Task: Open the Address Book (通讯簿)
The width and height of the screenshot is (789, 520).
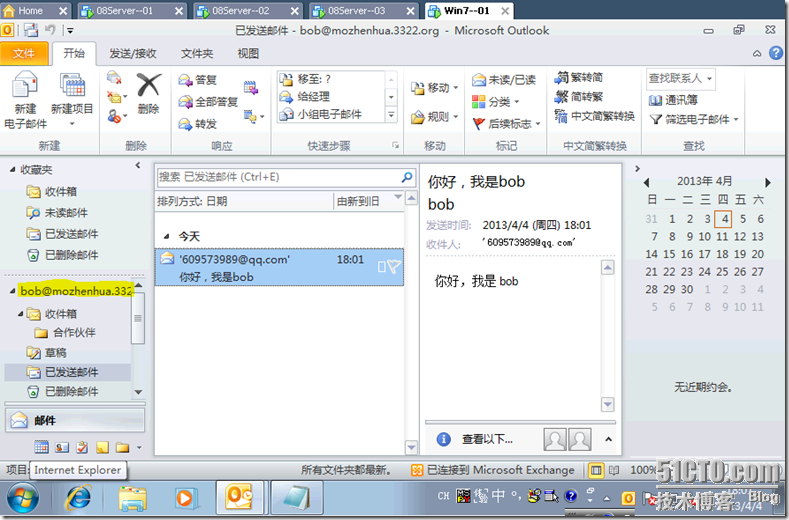Action: [x=673, y=100]
